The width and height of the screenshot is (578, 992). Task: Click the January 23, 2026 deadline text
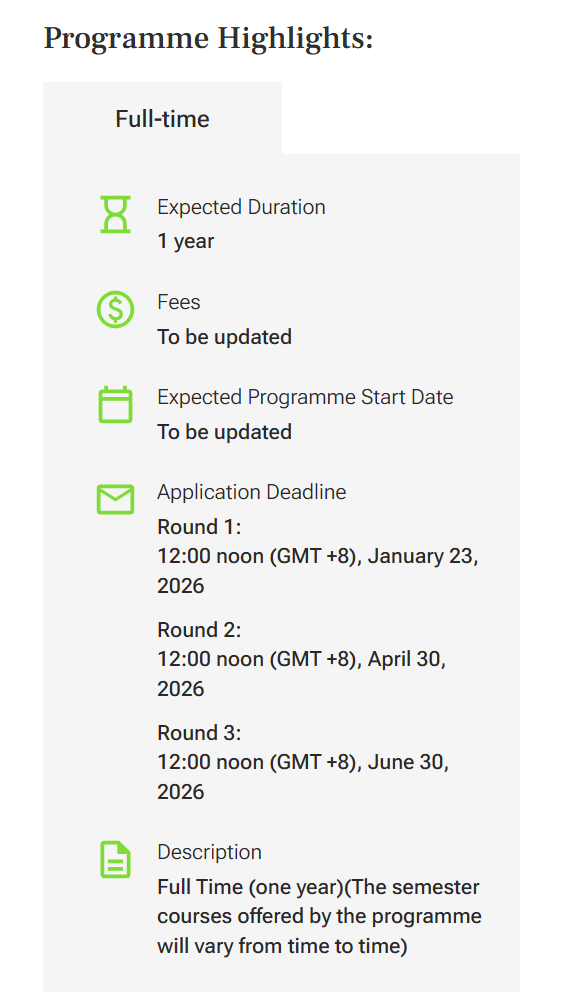click(x=318, y=571)
